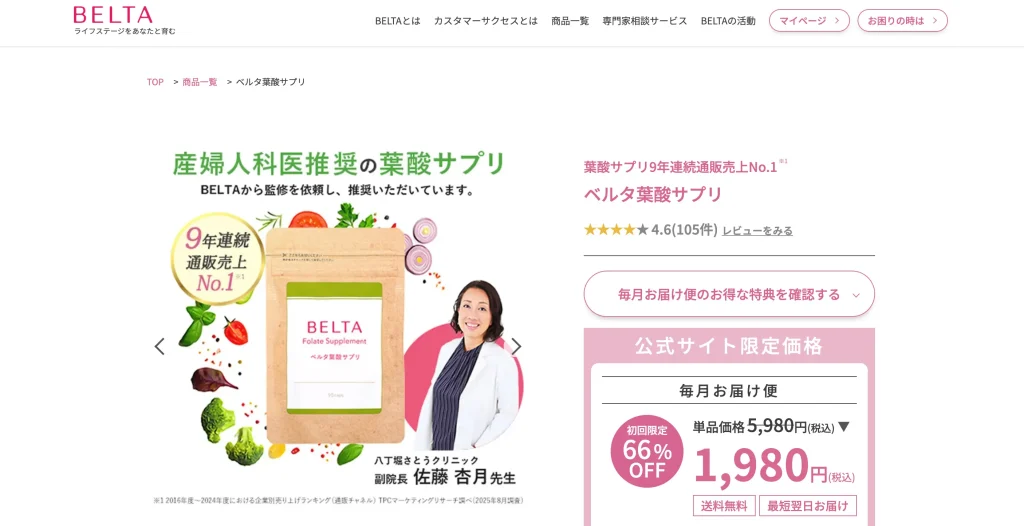Click the BELTA supplement package image
The image size is (1024, 526).
pos(335,335)
